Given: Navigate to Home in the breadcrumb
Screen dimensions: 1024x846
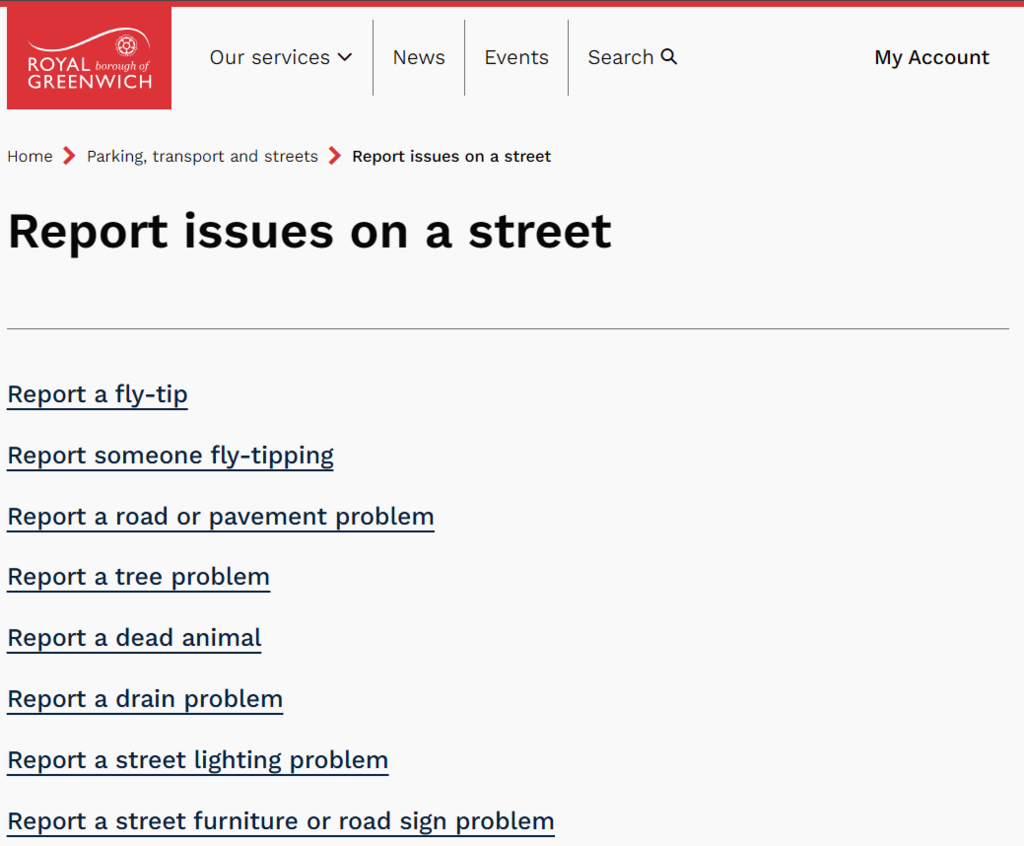Looking at the screenshot, I should click(x=30, y=156).
